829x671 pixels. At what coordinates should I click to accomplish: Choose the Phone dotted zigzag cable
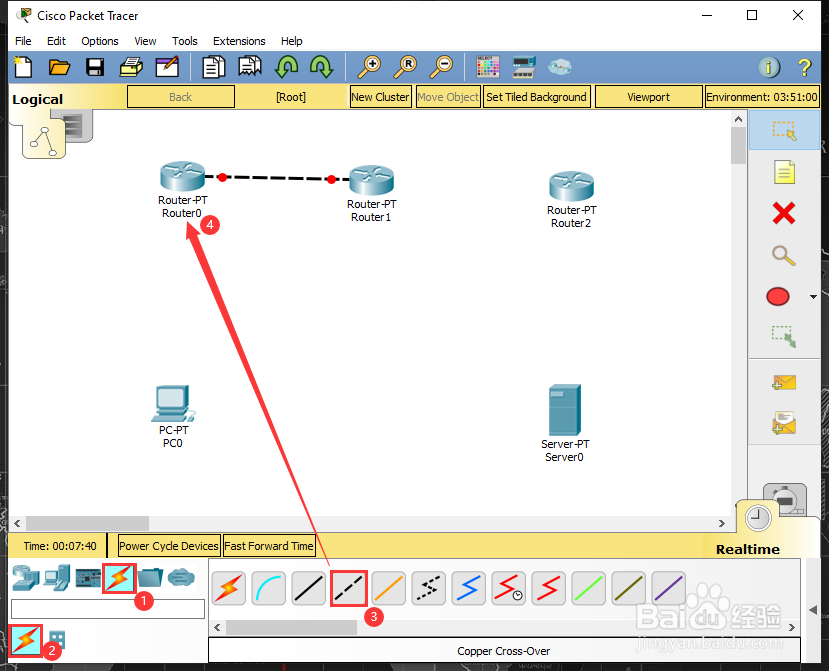[429, 588]
